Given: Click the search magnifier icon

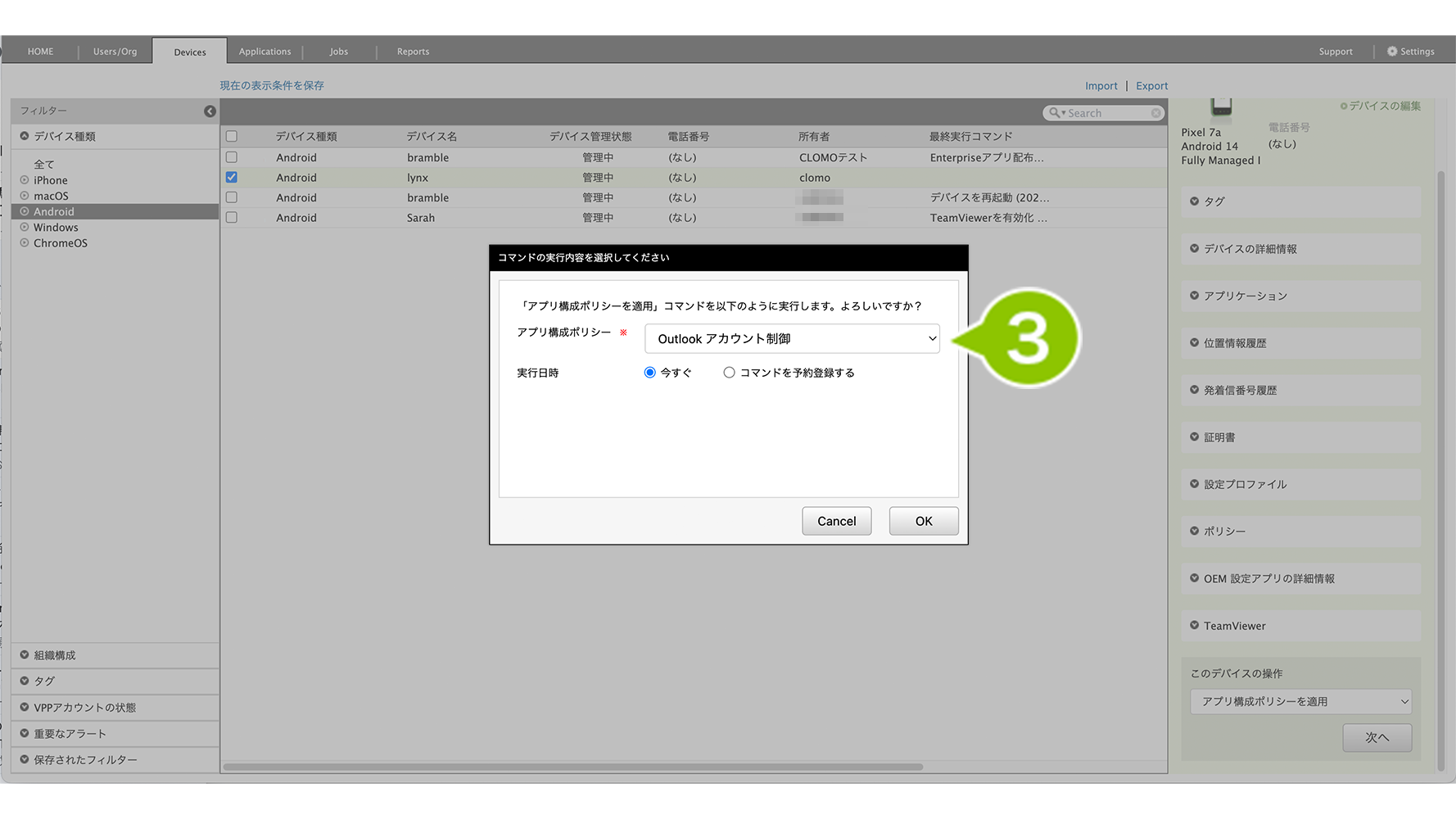Looking at the screenshot, I should [1054, 113].
